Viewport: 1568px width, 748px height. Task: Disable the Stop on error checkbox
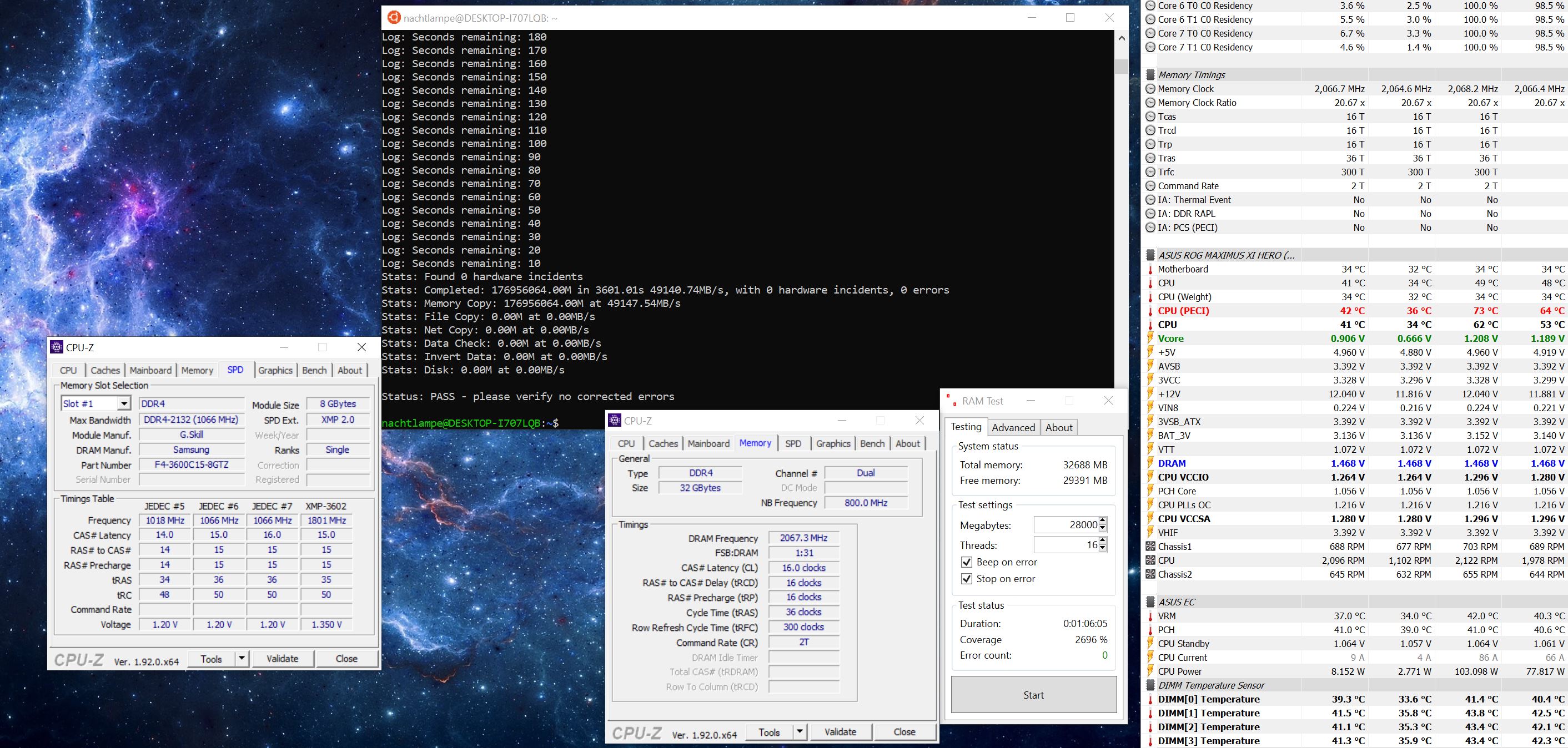tap(967, 578)
